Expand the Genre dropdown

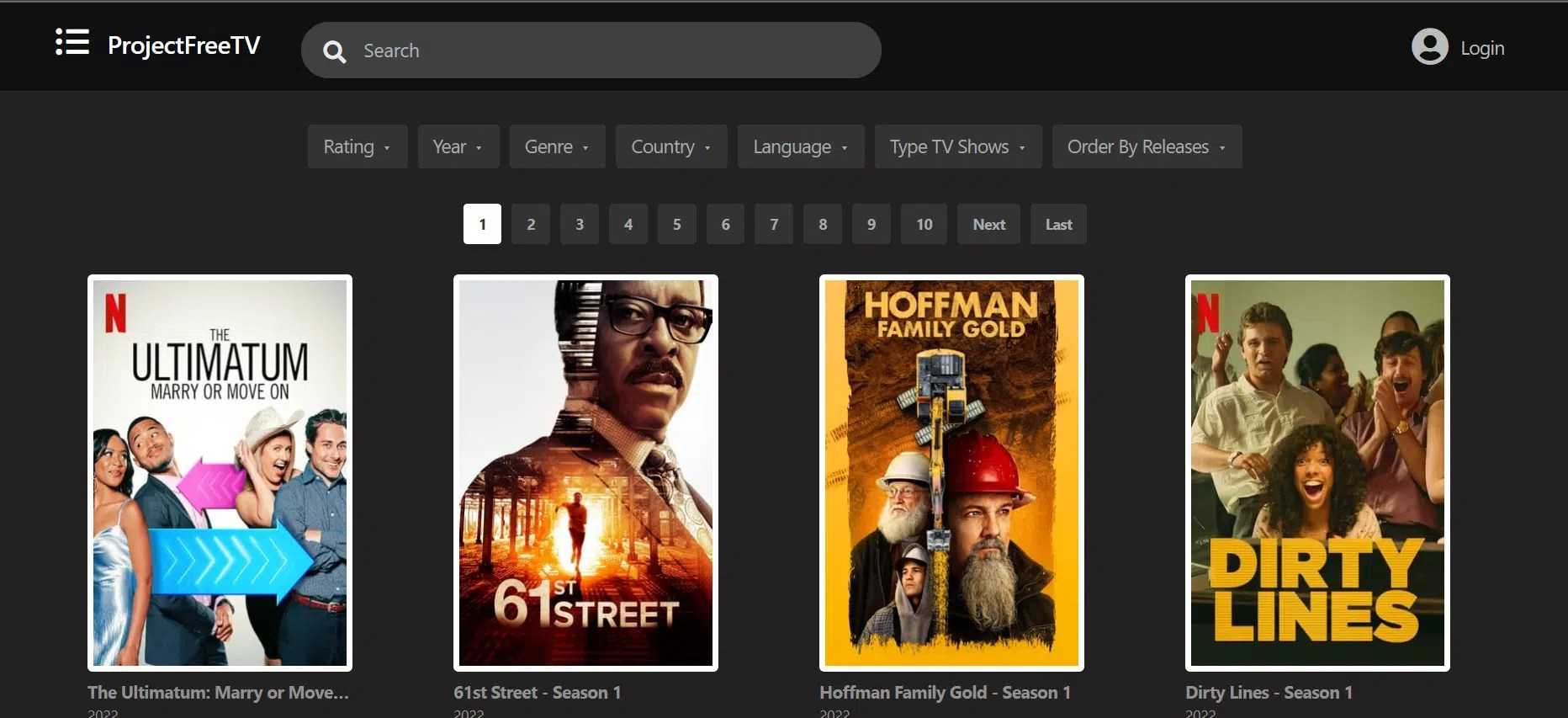[x=557, y=147]
